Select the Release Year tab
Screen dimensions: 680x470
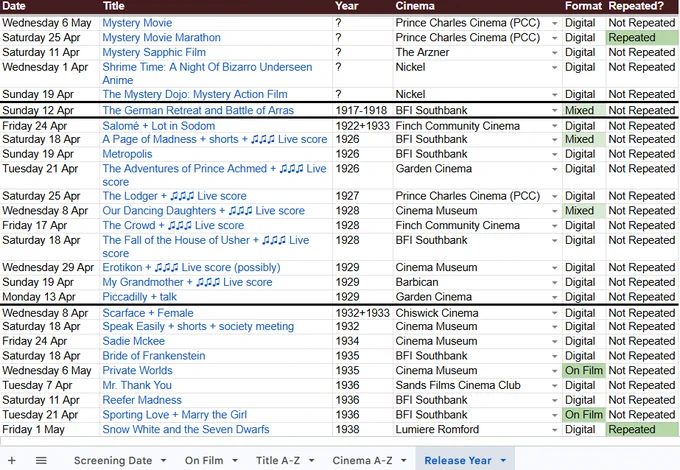pos(458,460)
